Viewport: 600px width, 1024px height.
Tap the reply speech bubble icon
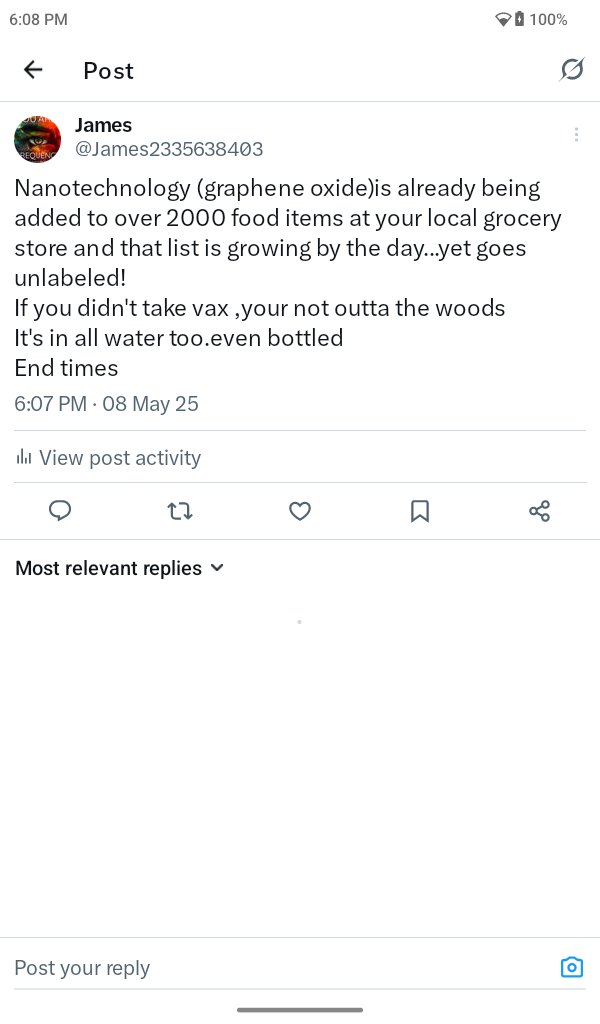[x=60, y=511]
